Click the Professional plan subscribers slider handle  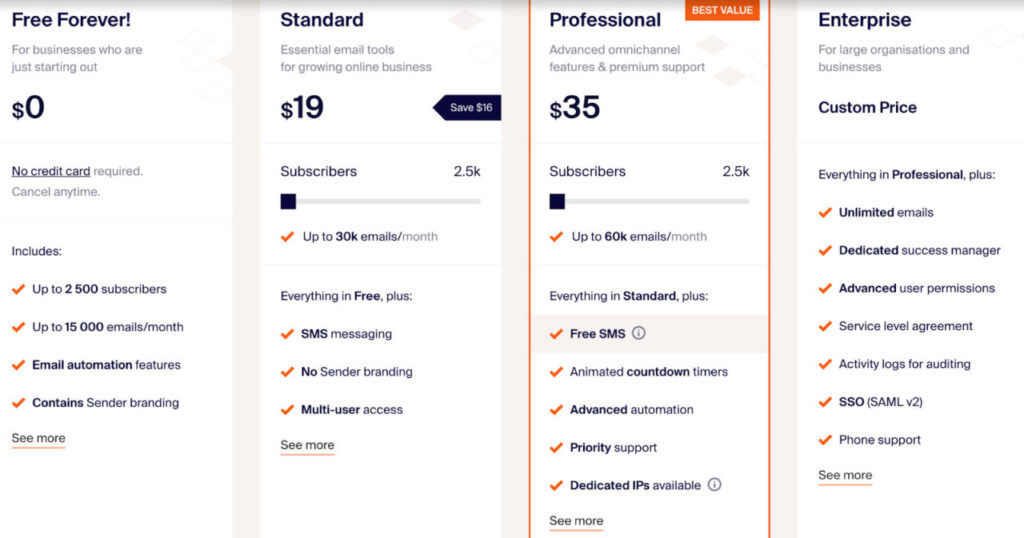click(557, 201)
